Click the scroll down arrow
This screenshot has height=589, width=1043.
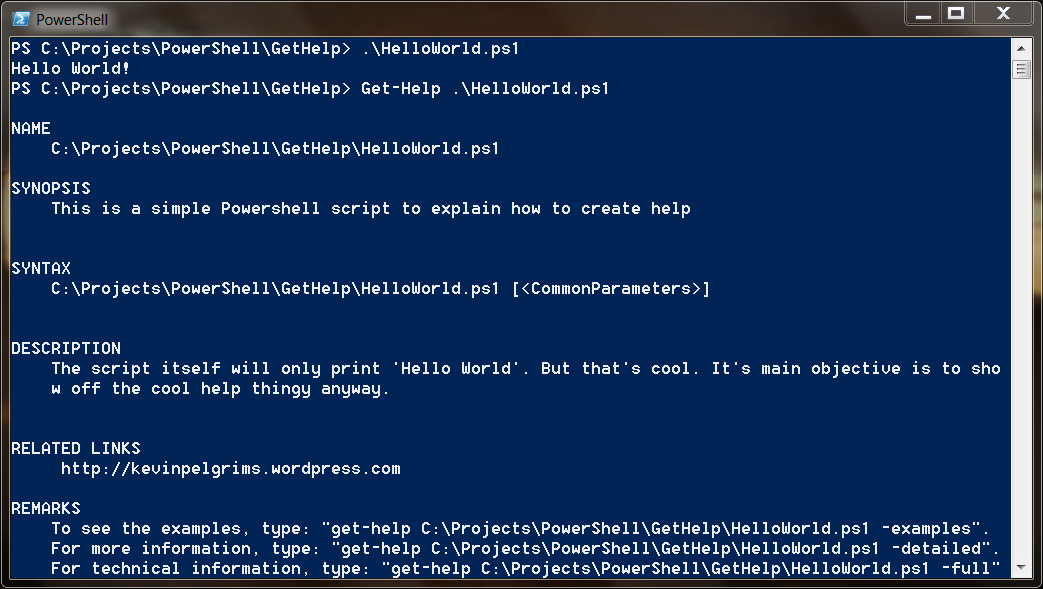tap(1021, 568)
